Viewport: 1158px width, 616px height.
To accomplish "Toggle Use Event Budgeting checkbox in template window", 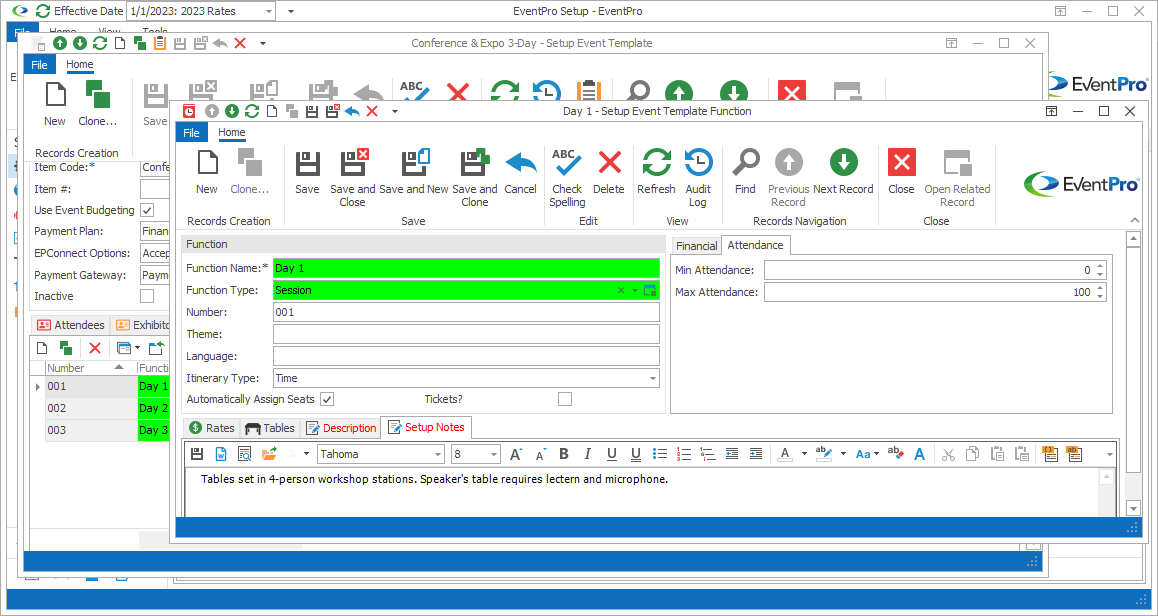I will 147,211.
